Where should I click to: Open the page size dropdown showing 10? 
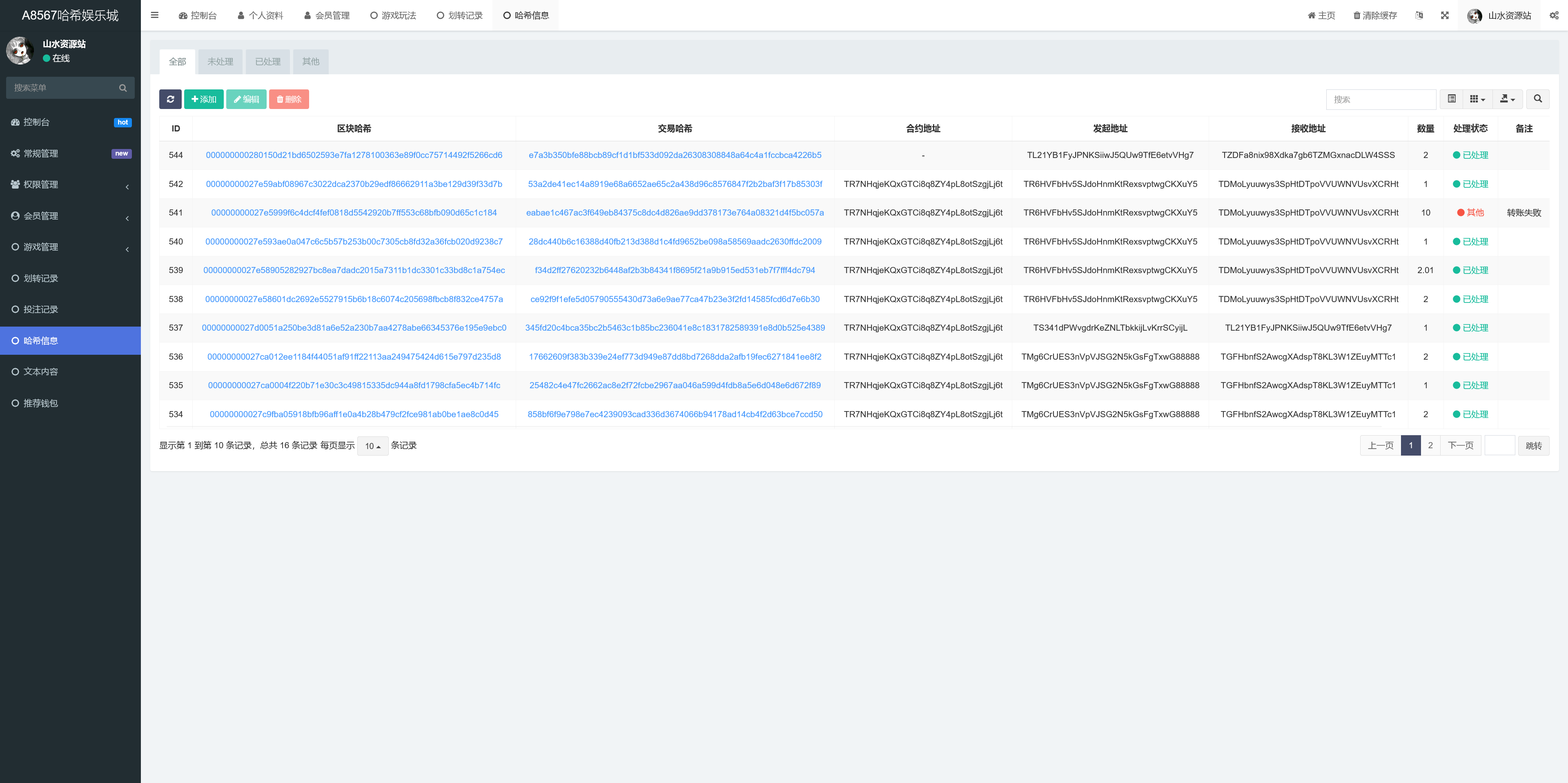372,445
